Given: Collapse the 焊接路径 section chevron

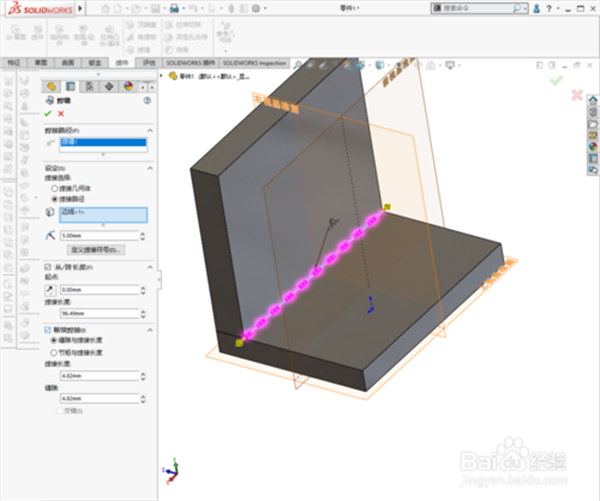Looking at the screenshot, I should pyautogui.click(x=149, y=131).
